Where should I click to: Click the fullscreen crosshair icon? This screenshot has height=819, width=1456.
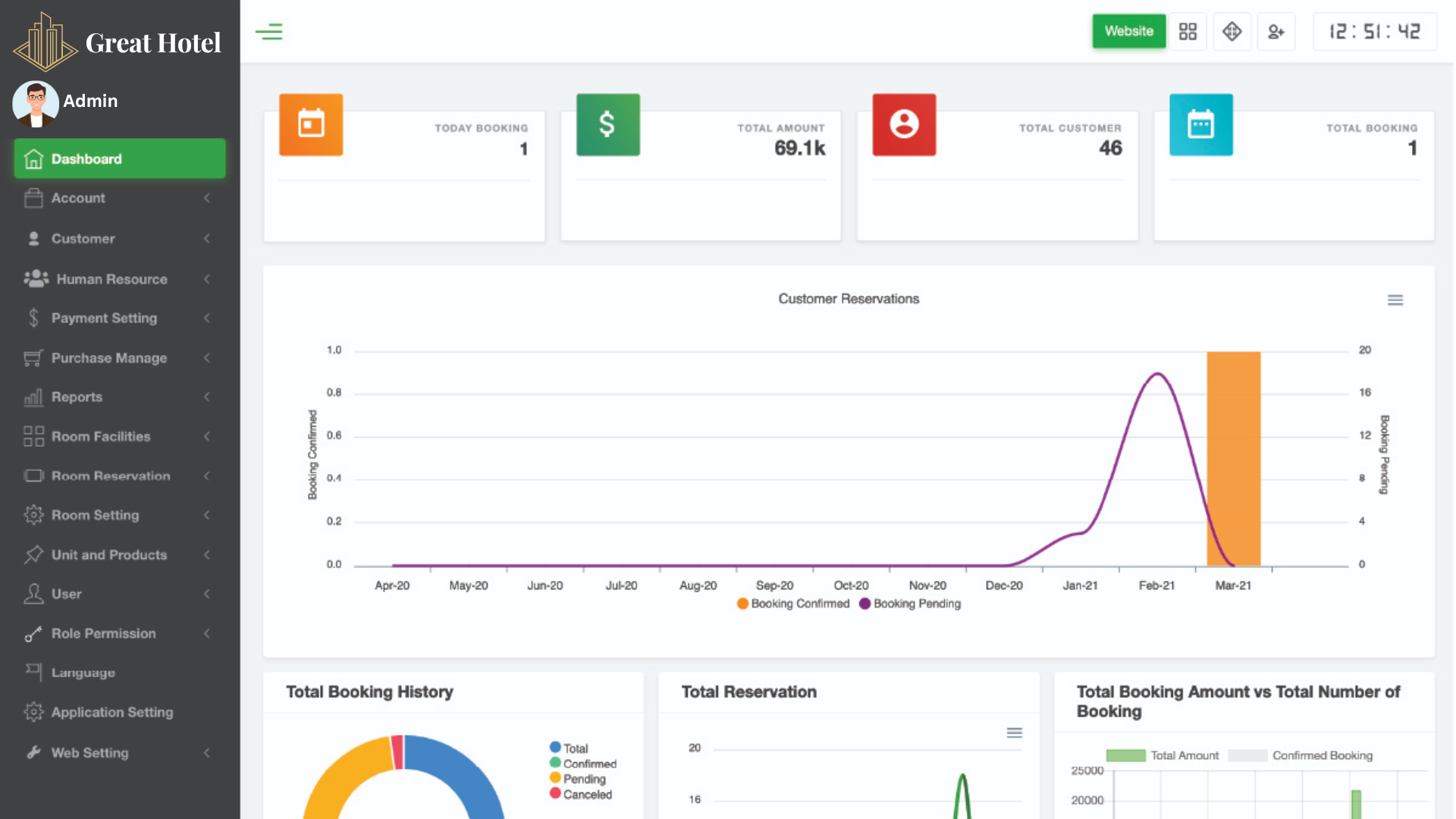(x=1232, y=32)
